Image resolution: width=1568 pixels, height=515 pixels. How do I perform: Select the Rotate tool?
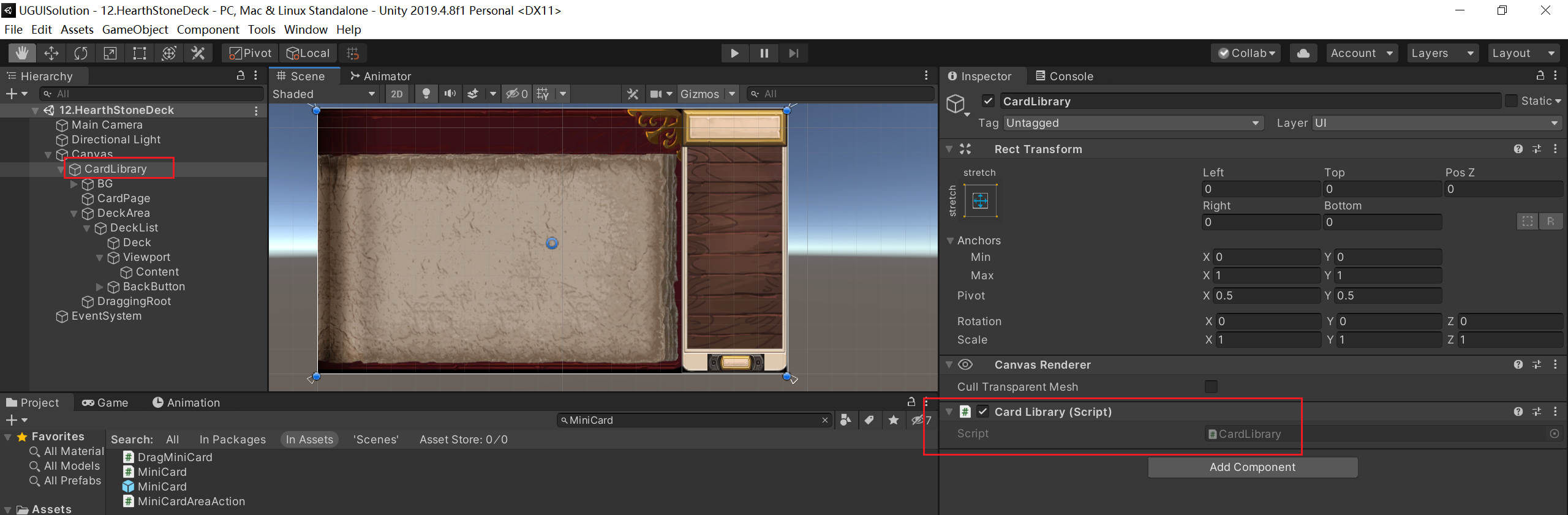click(81, 53)
